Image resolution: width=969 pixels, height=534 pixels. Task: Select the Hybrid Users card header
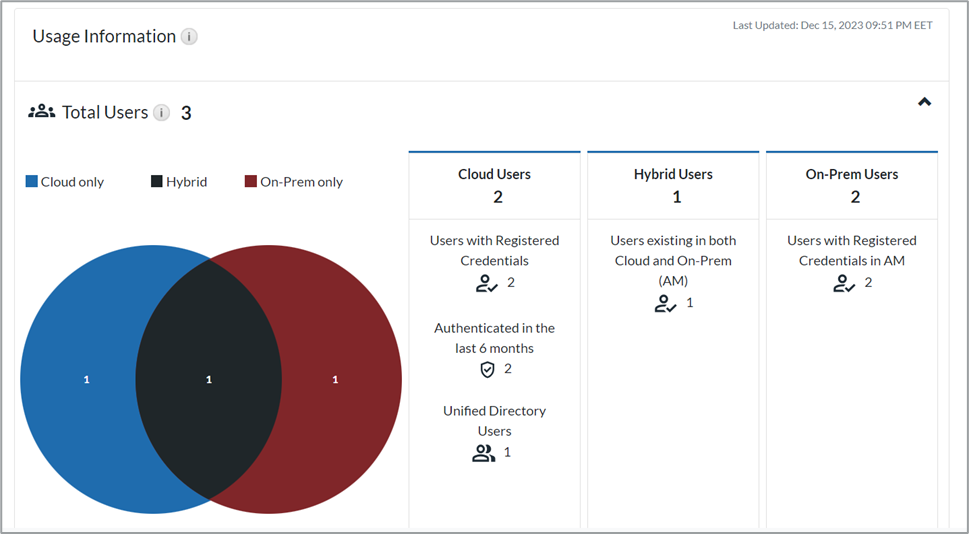(x=673, y=185)
